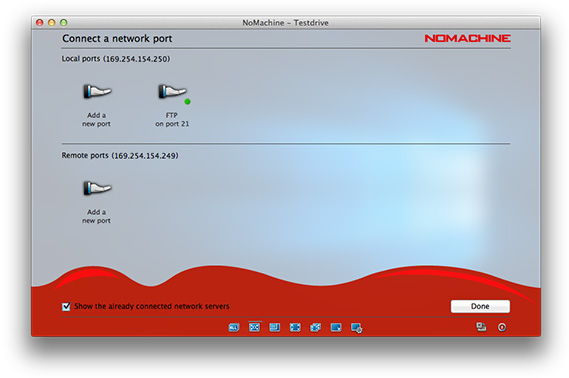This screenshot has width=569, height=378.
Task: Click the first blue toolbar icon at bottom
Action: (234, 328)
